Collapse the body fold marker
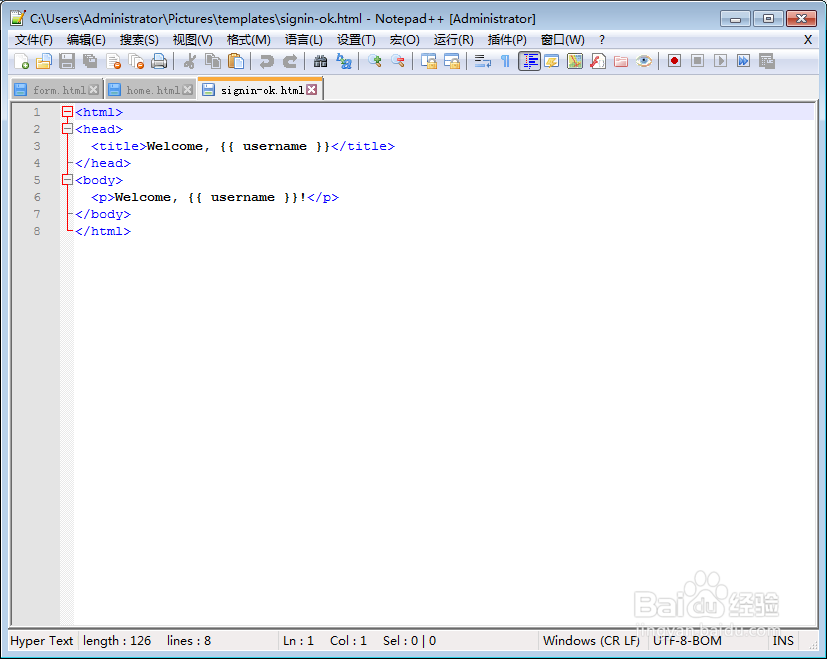The image size is (827, 659). (67, 180)
